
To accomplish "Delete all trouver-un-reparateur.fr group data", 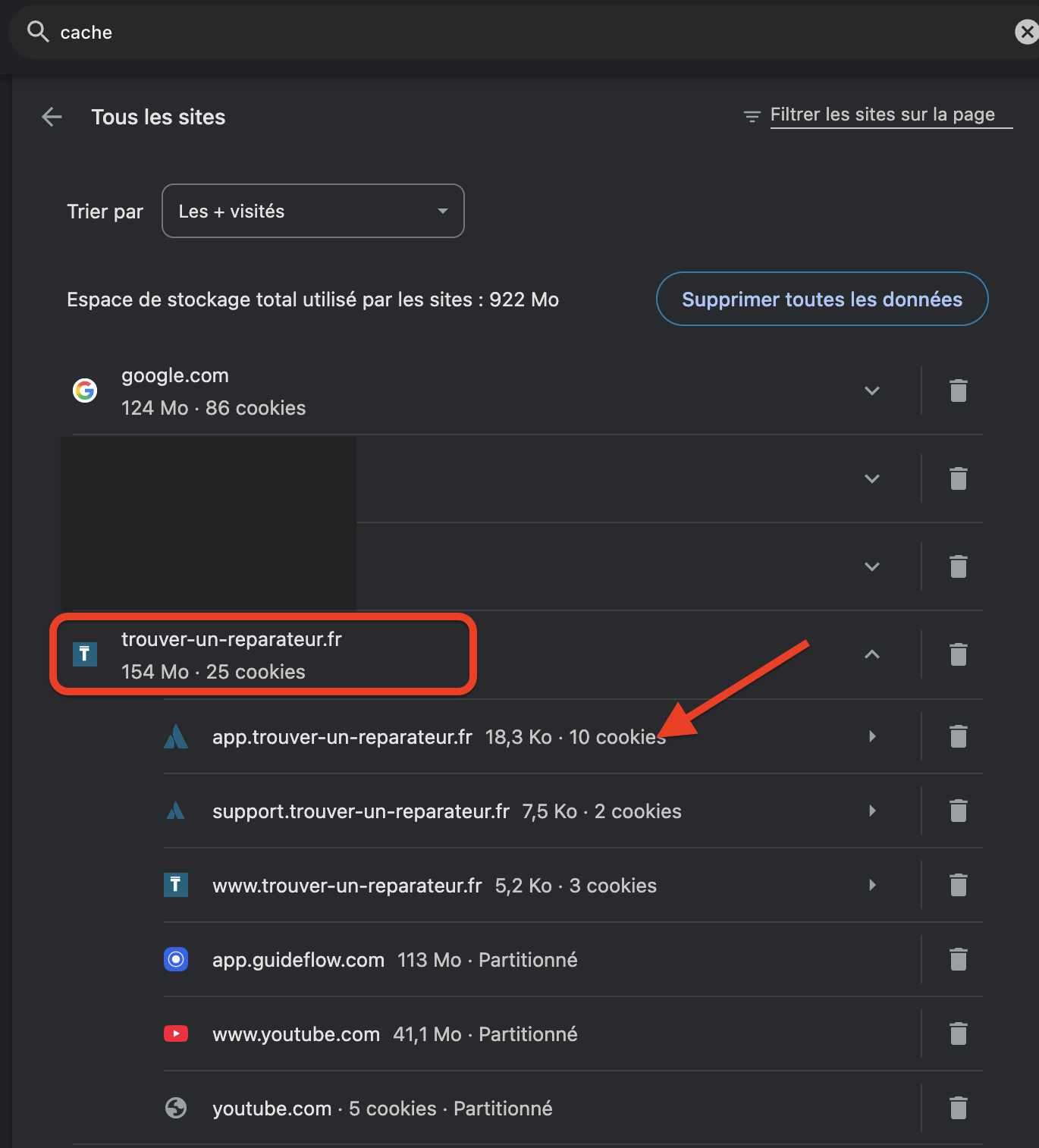I will pyautogui.click(x=959, y=654).
